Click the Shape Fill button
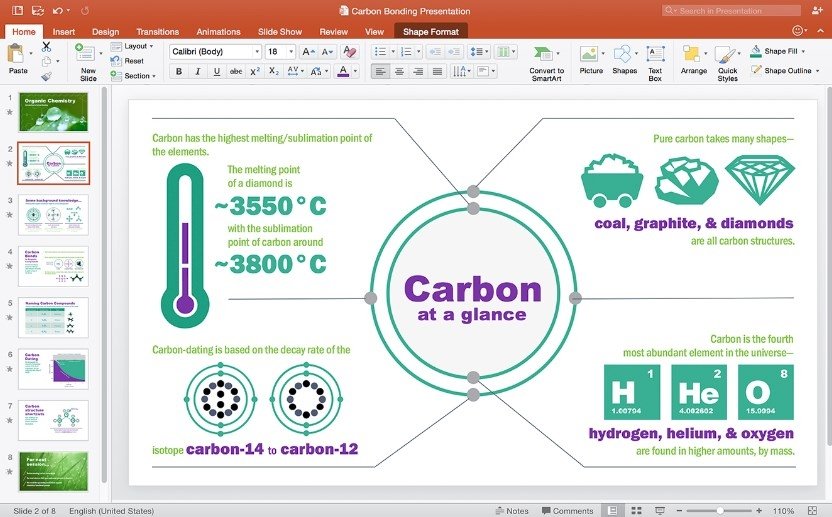 coord(775,51)
